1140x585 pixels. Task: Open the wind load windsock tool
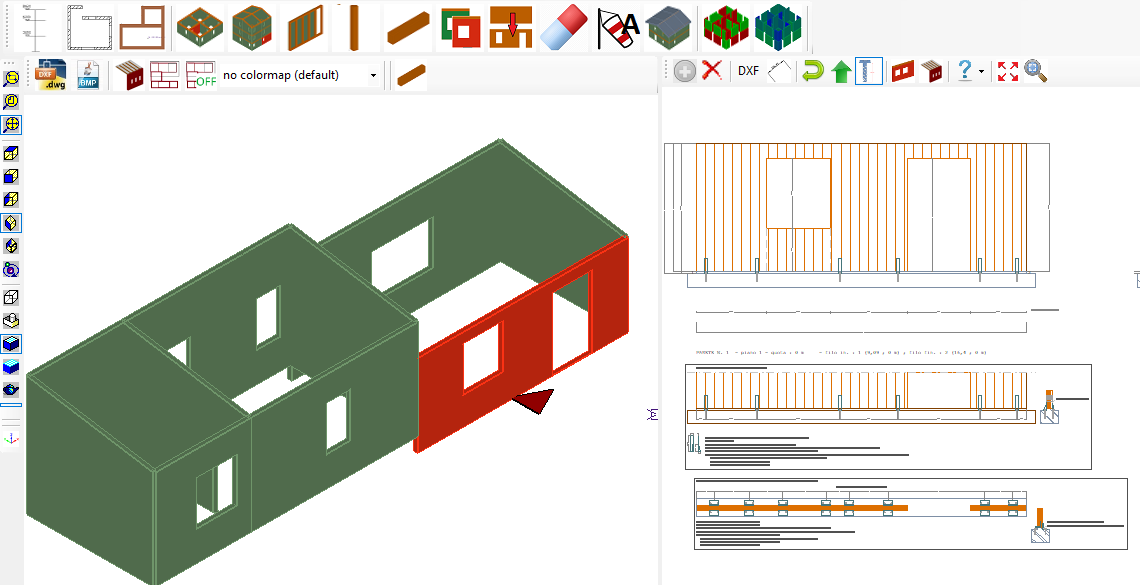point(618,28)
